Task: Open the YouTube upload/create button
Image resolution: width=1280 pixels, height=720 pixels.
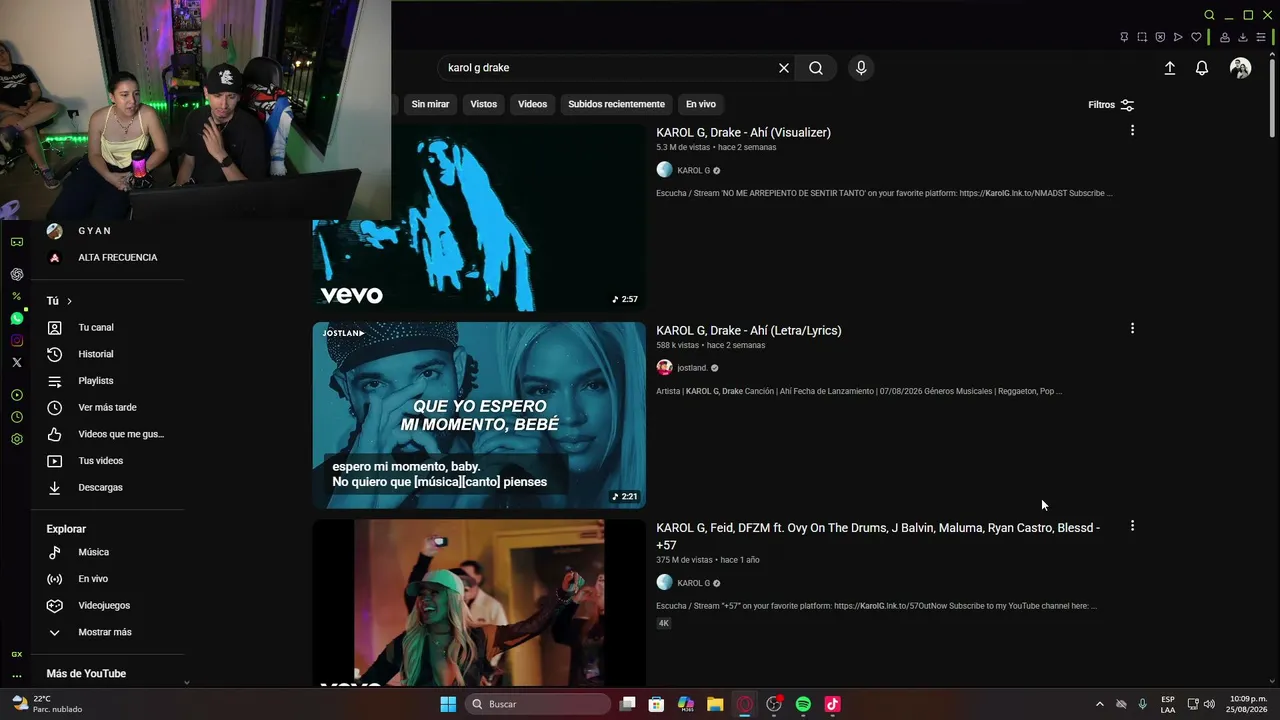Action: pos(1170,68)
